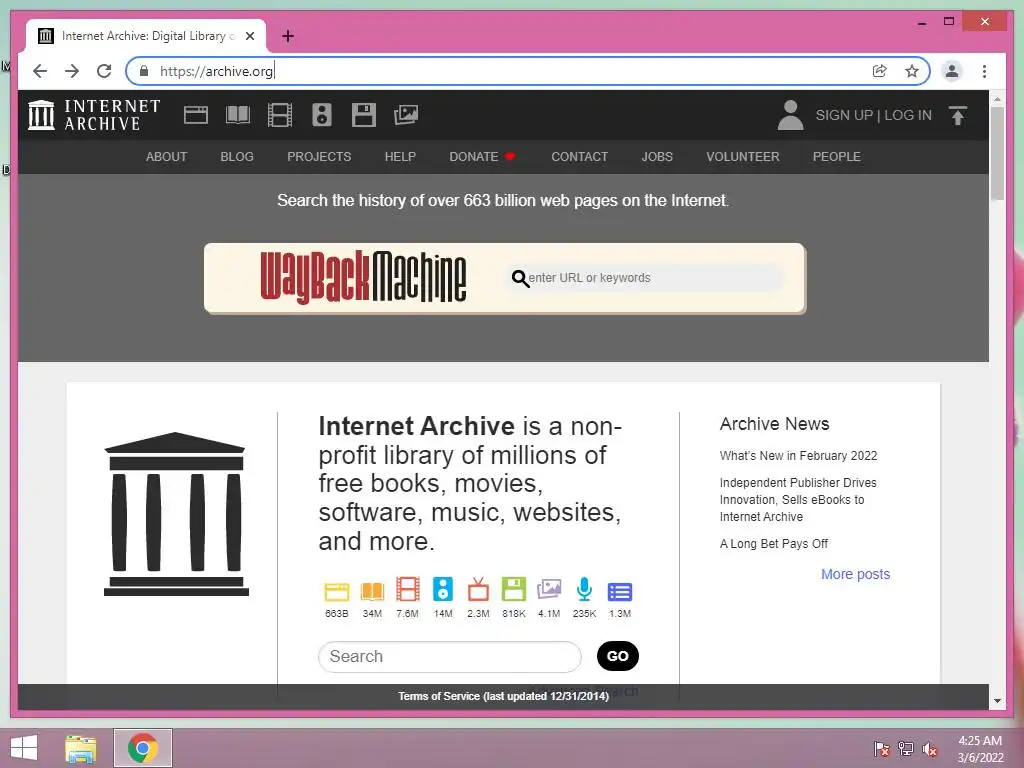
Task: Open Chrome's three-dot menu
Action: click(x=984, y=71)
